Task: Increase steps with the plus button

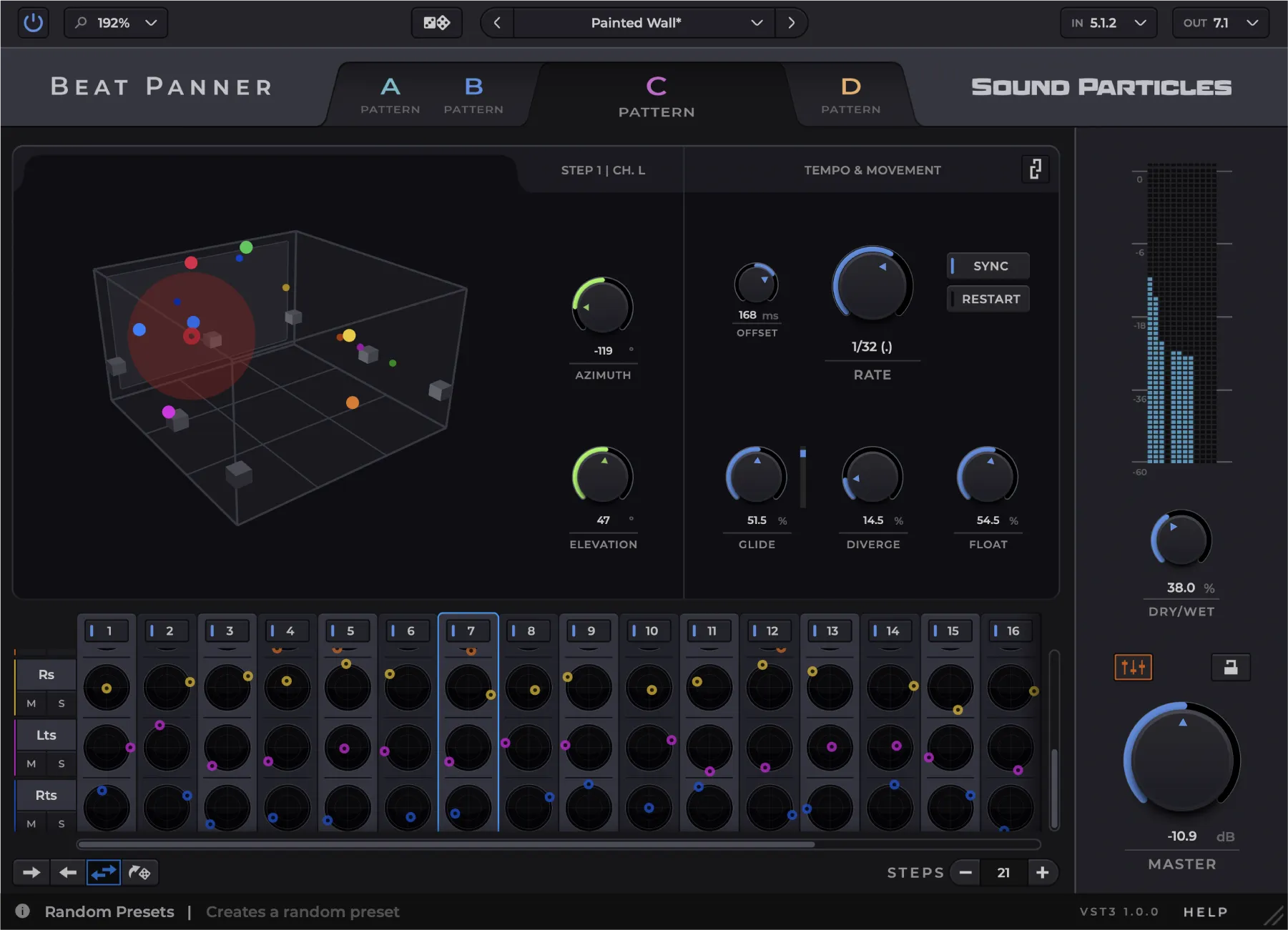Action: pyautogui.click(x=1042, y=872)
